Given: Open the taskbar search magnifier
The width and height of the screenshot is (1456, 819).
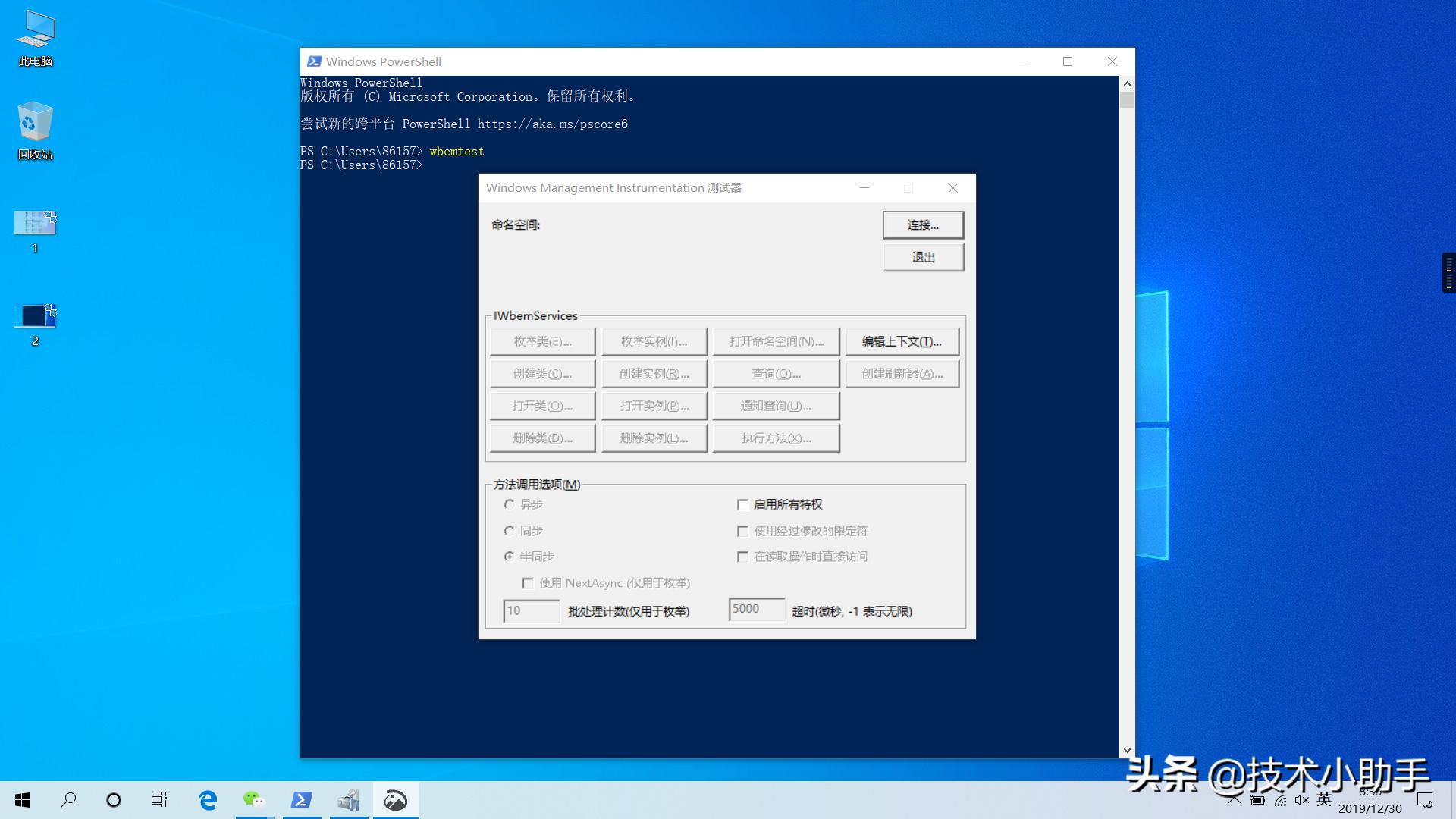Looking at the screenshot, I should pos(68,800).
